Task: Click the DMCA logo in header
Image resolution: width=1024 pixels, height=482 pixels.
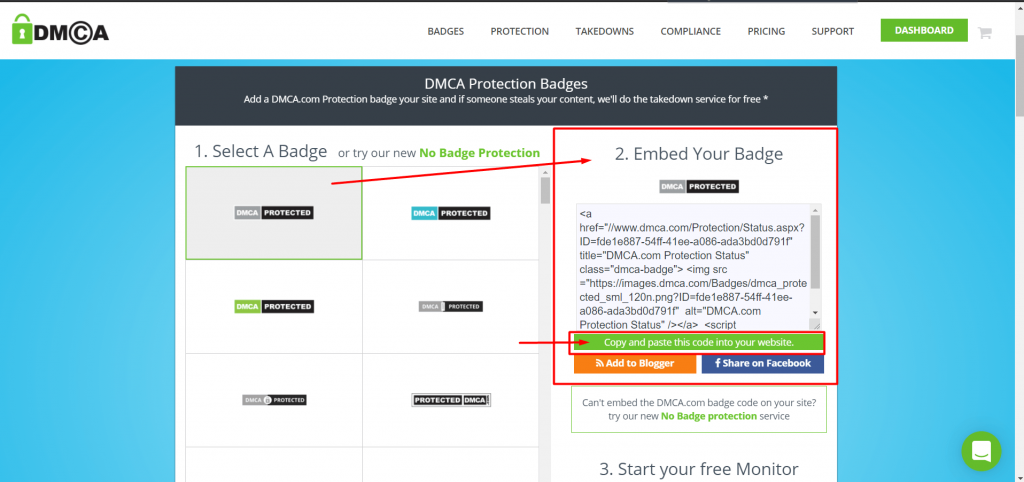Action: tap(60, 30)
